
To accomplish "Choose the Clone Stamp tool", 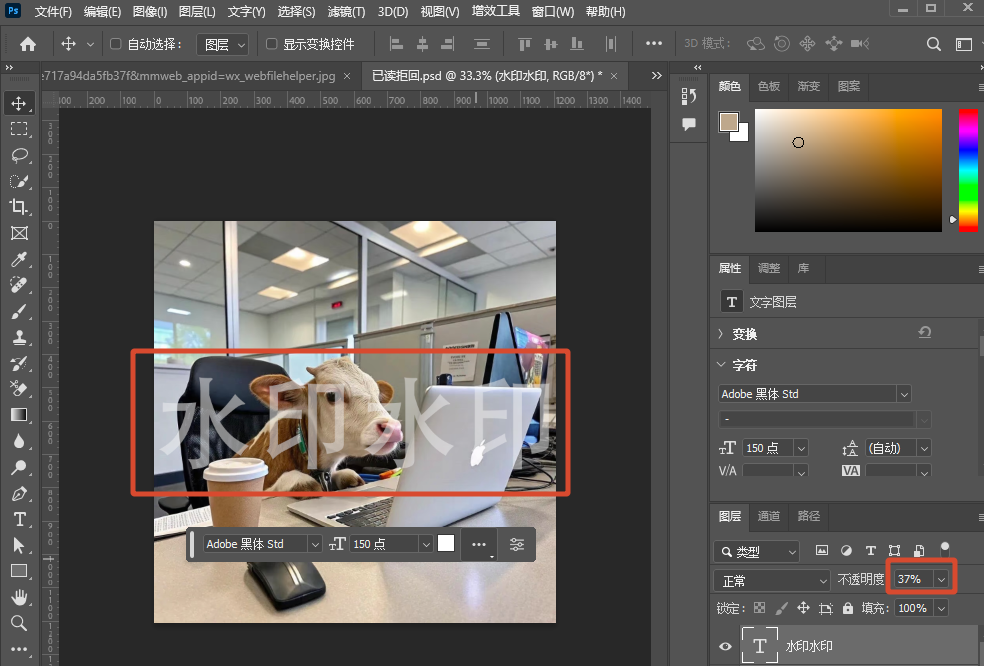I will (19, 337).
